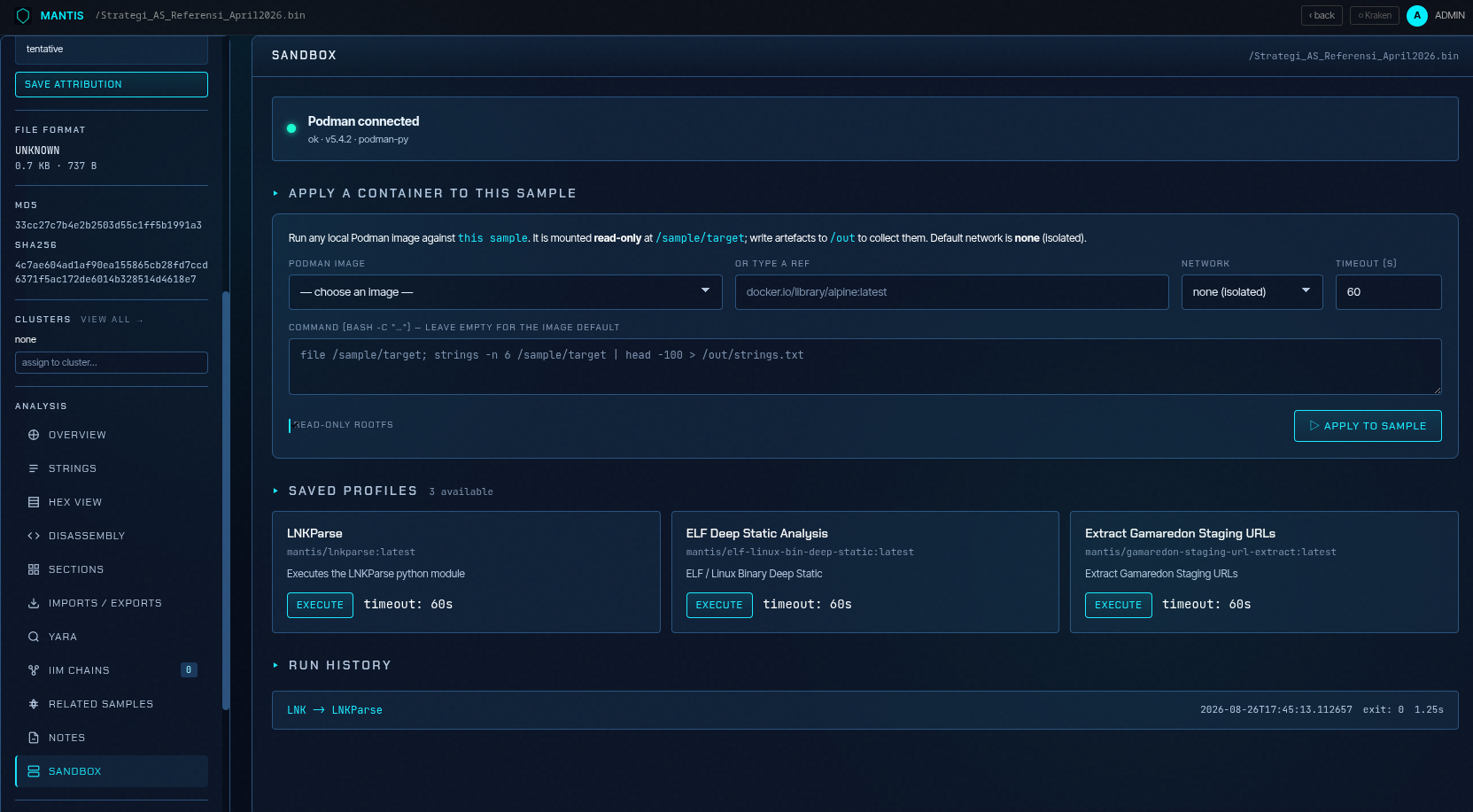Open the Hex View grid icon
The height and width of the screenshot is (812, 1473).
click(34, 502)
